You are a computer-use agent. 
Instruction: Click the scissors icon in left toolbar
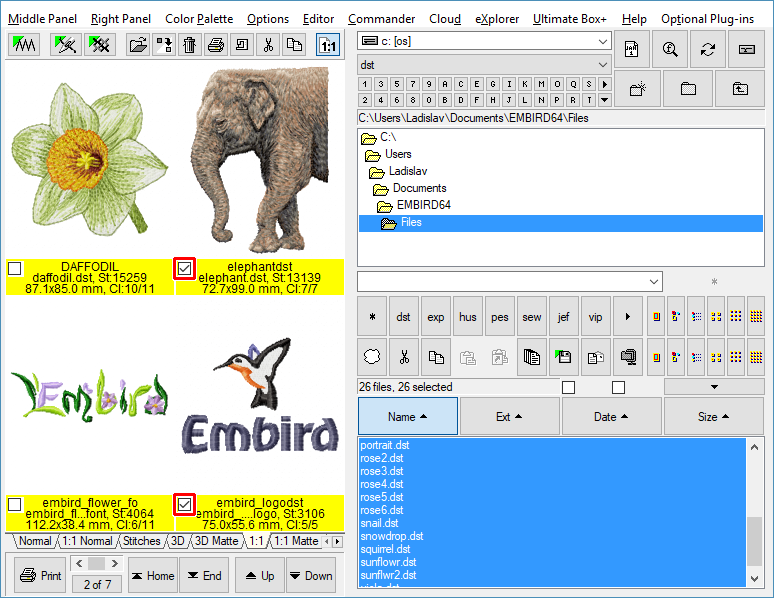pos(268,45)
